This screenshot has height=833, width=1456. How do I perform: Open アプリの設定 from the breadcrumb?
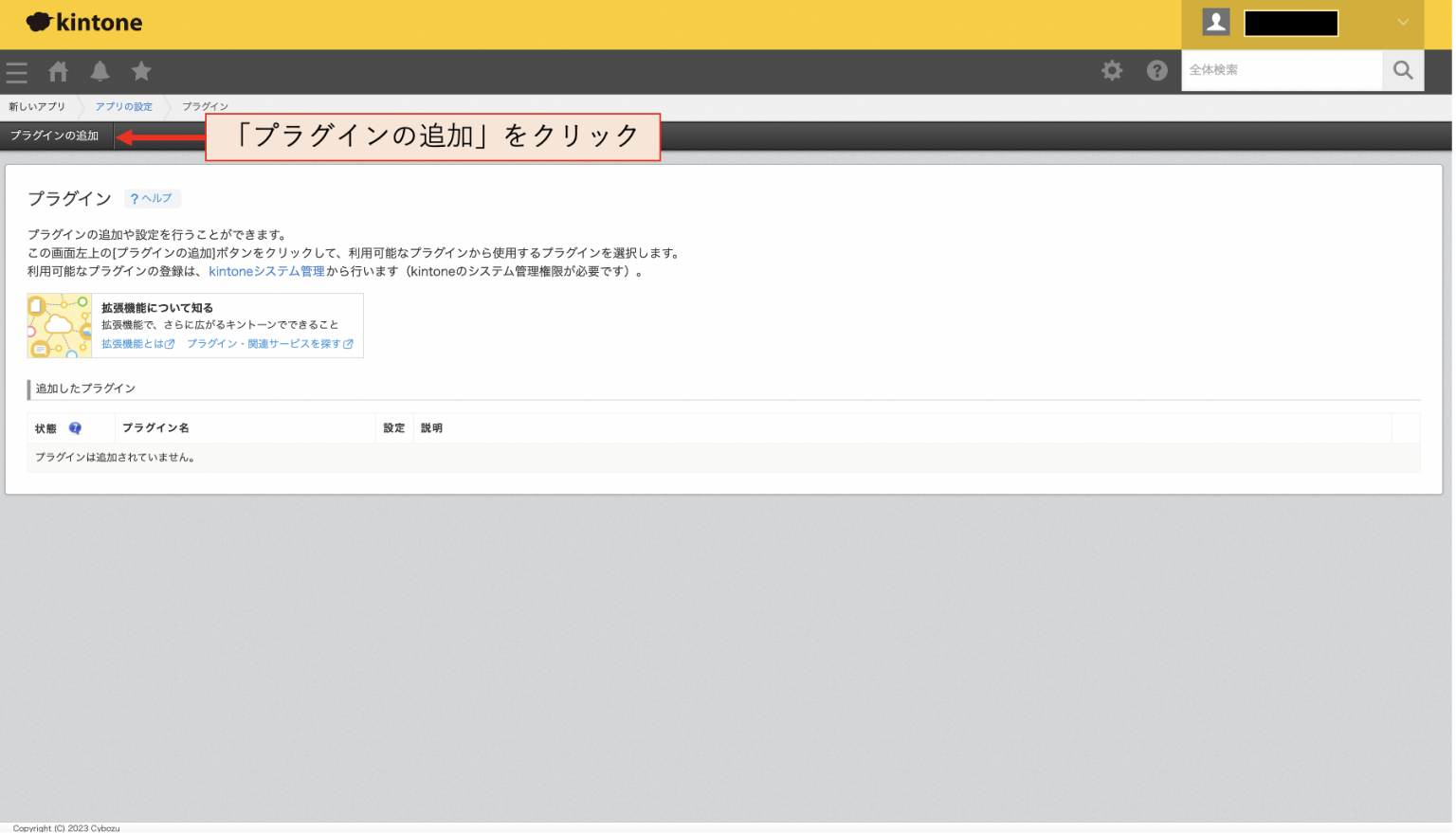[x=123, y=106]
